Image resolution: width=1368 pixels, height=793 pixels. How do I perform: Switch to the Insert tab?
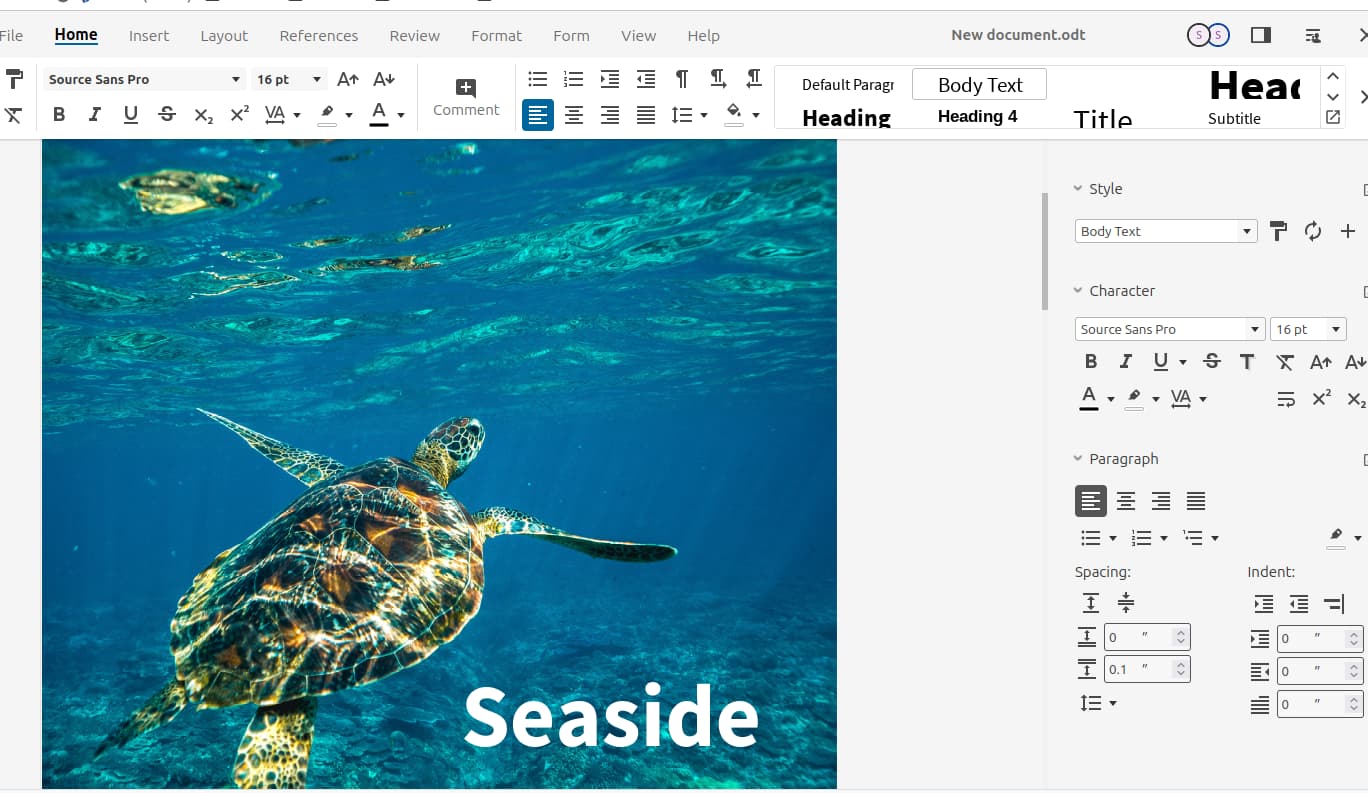point(149,35)
